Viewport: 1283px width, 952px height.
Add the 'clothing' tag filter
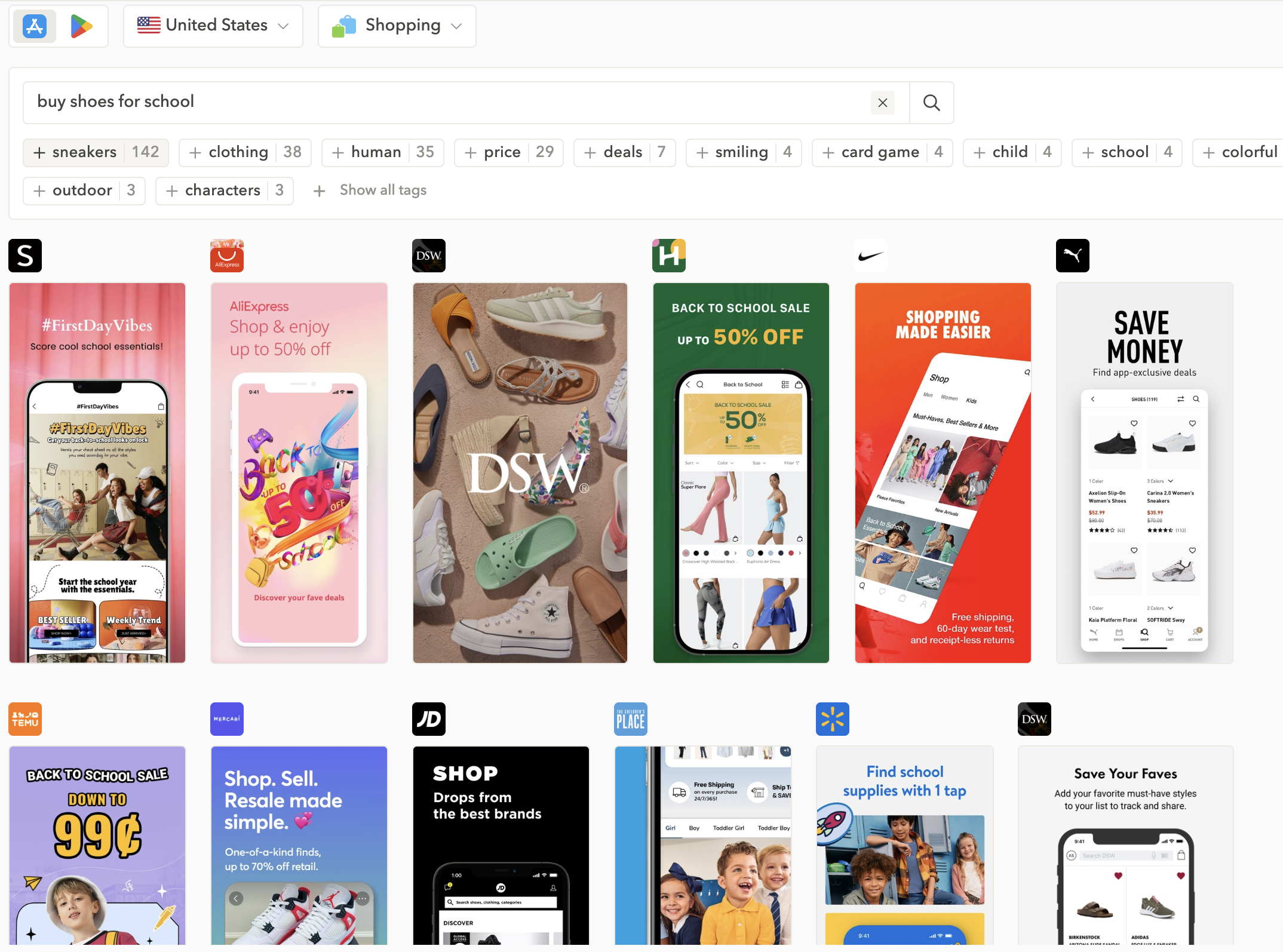pos(245,152)
